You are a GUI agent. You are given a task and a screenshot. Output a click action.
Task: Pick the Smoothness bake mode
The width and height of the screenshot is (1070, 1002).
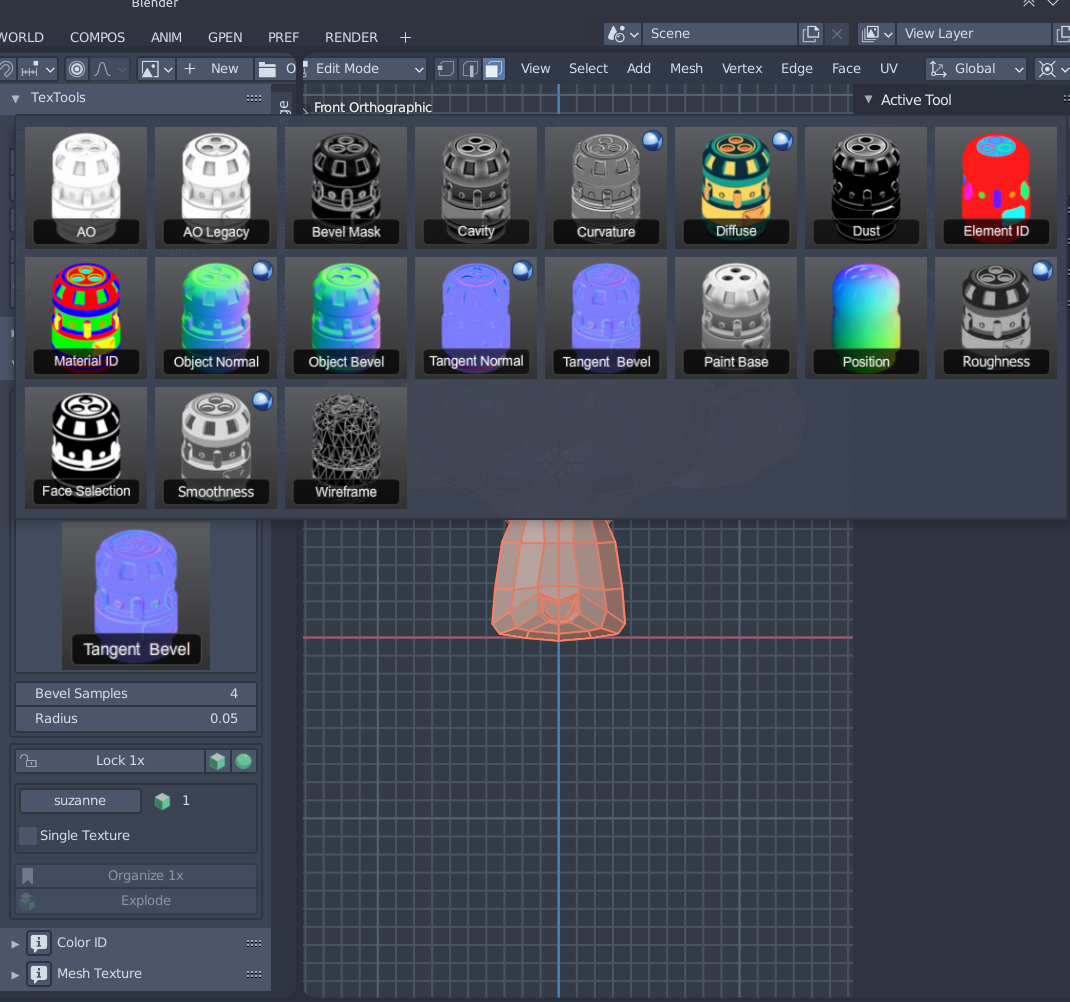click(216, 448)
